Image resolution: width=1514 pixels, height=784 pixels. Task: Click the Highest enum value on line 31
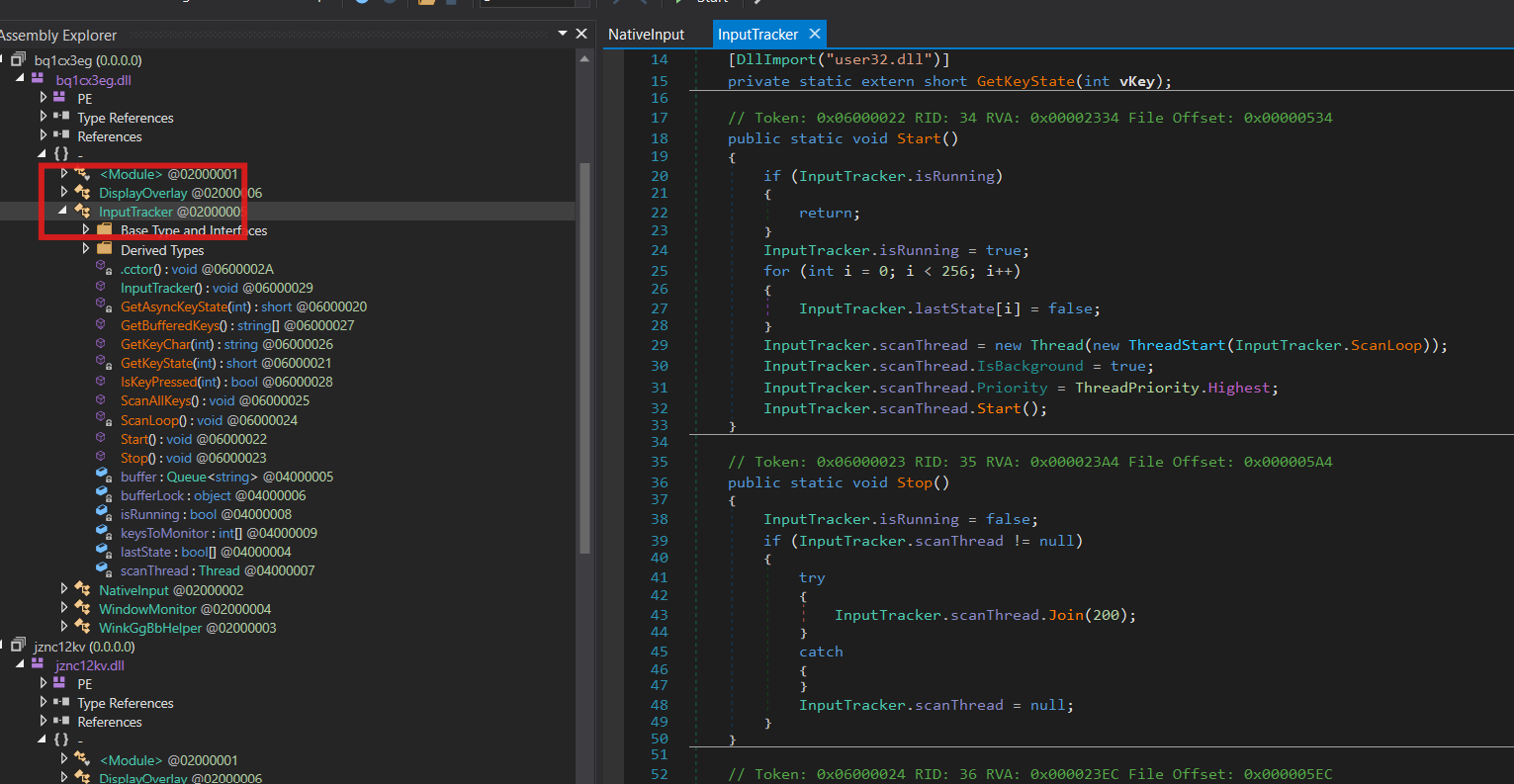(x=1238, y=388)
